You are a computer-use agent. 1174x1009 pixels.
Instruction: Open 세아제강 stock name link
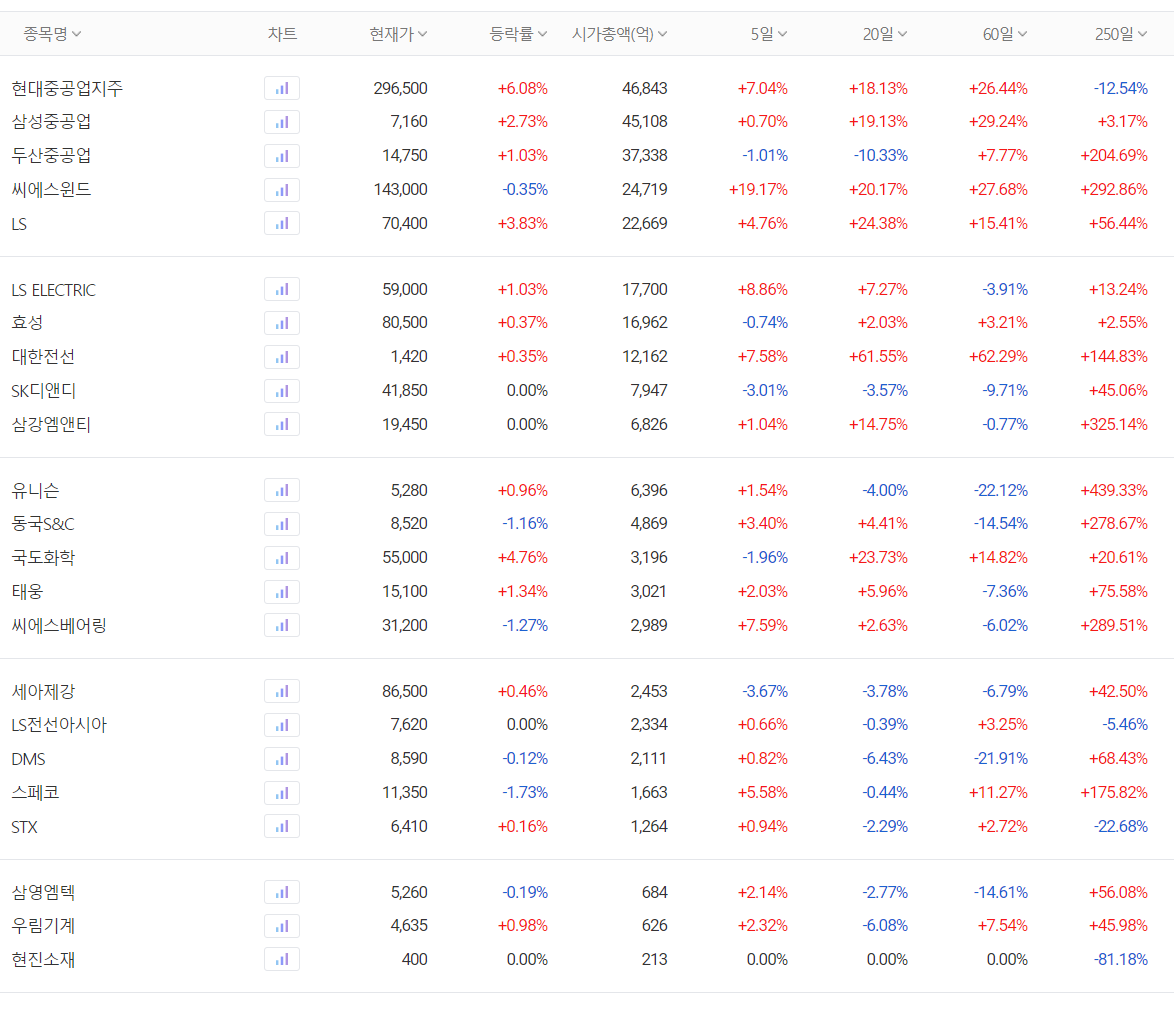[43, 691]
